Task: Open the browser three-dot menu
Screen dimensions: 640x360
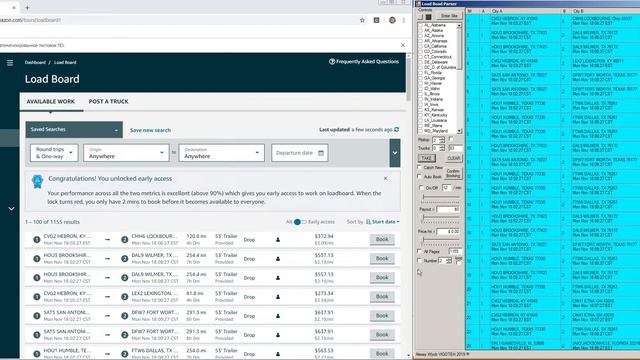Action: (404, 20)
